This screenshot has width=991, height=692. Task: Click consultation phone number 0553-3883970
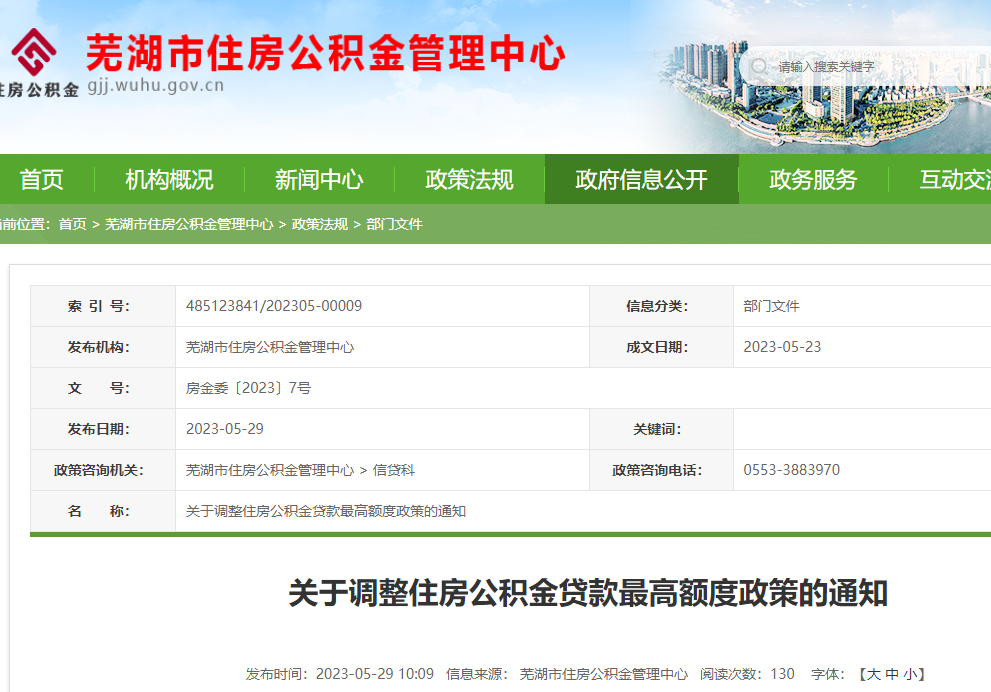[x=791, y=470]
